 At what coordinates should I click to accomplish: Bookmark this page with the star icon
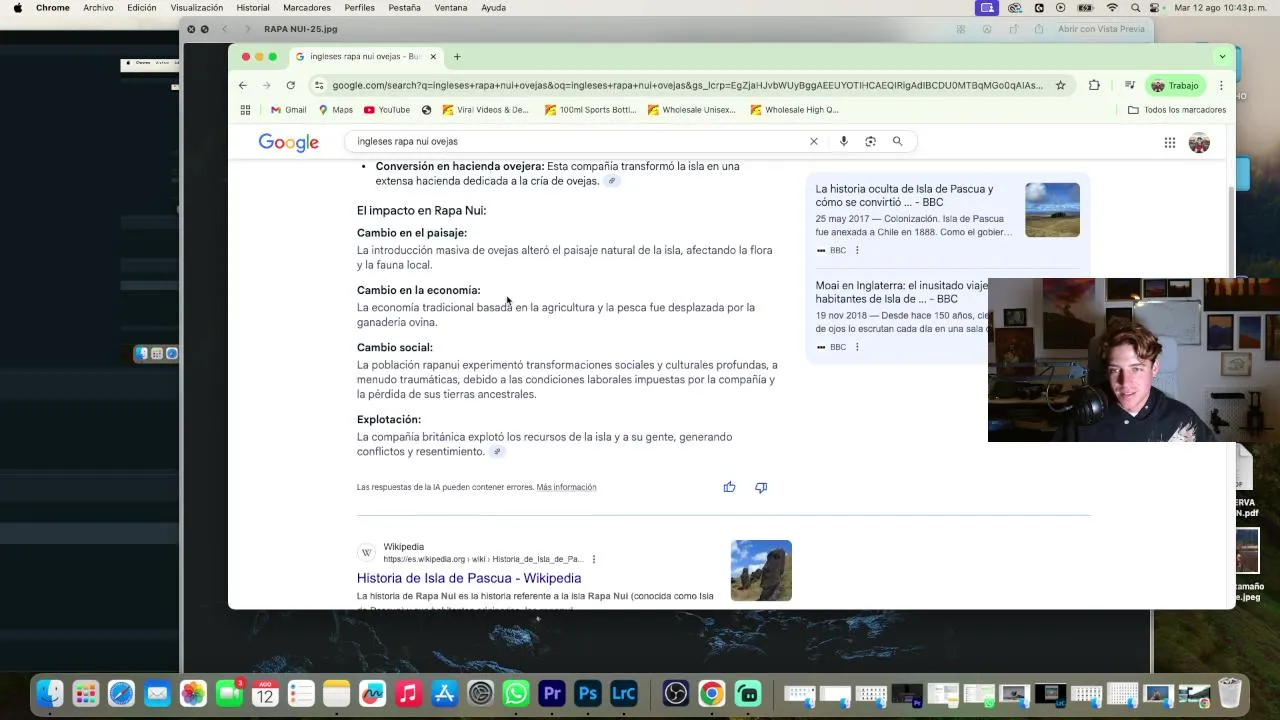pos(1061,85)
